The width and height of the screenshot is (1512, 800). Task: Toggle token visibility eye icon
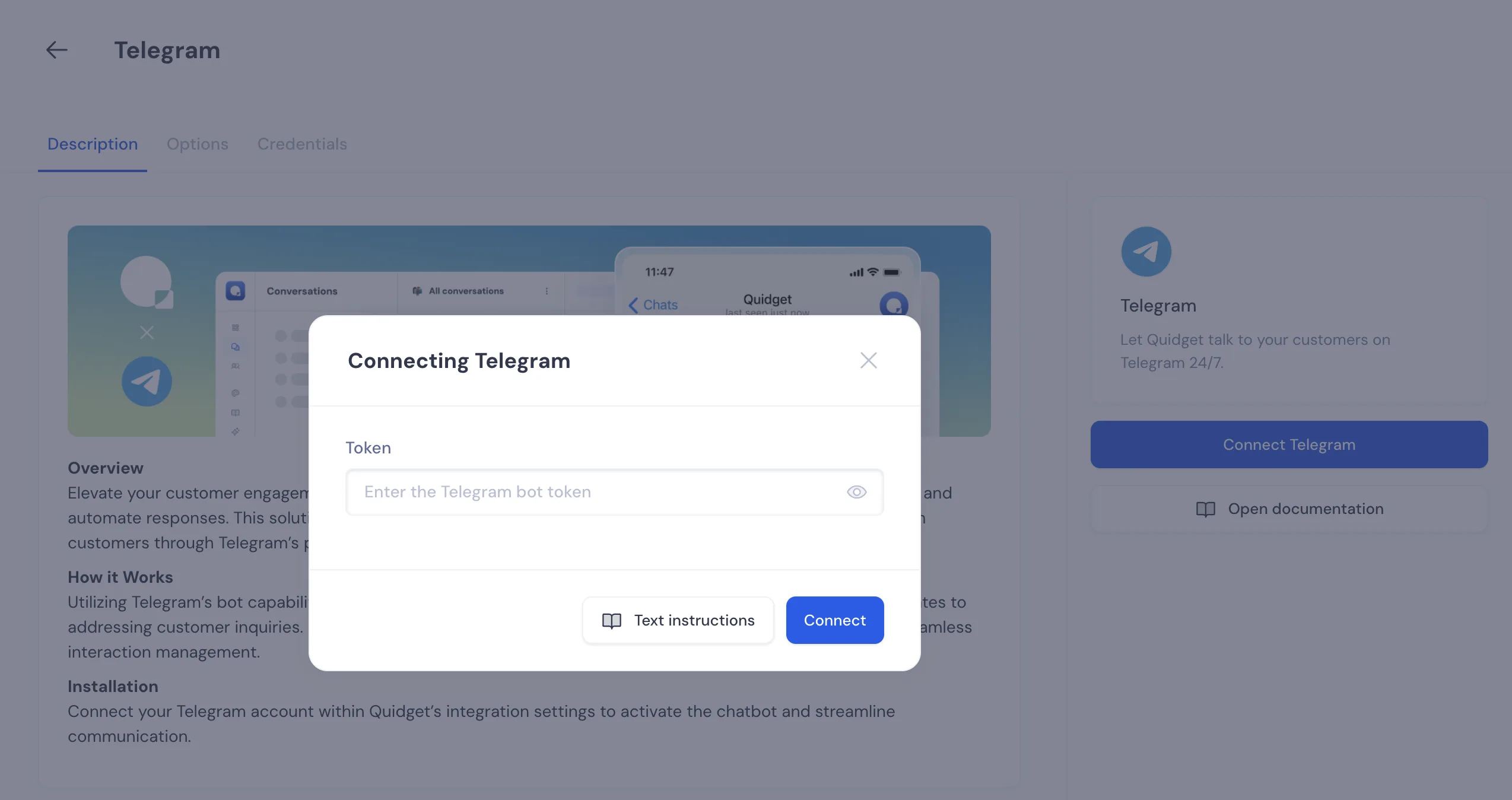(856, 492)
